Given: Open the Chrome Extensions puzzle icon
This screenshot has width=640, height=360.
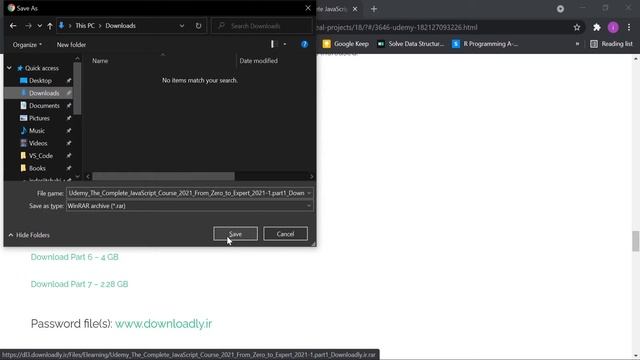Looking at the screenshot, I should (597, 27).
